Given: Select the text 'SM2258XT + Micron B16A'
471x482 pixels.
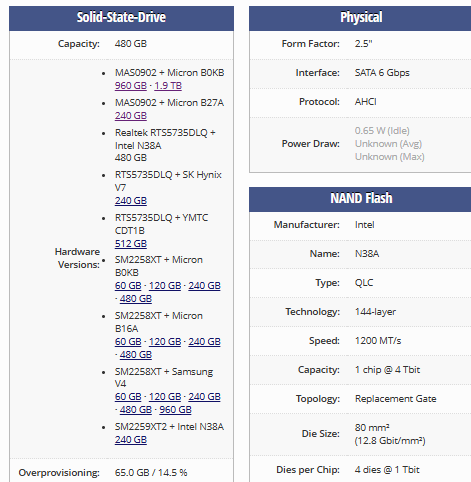Looking at the screenshot, I should click(x=159, y=322).
